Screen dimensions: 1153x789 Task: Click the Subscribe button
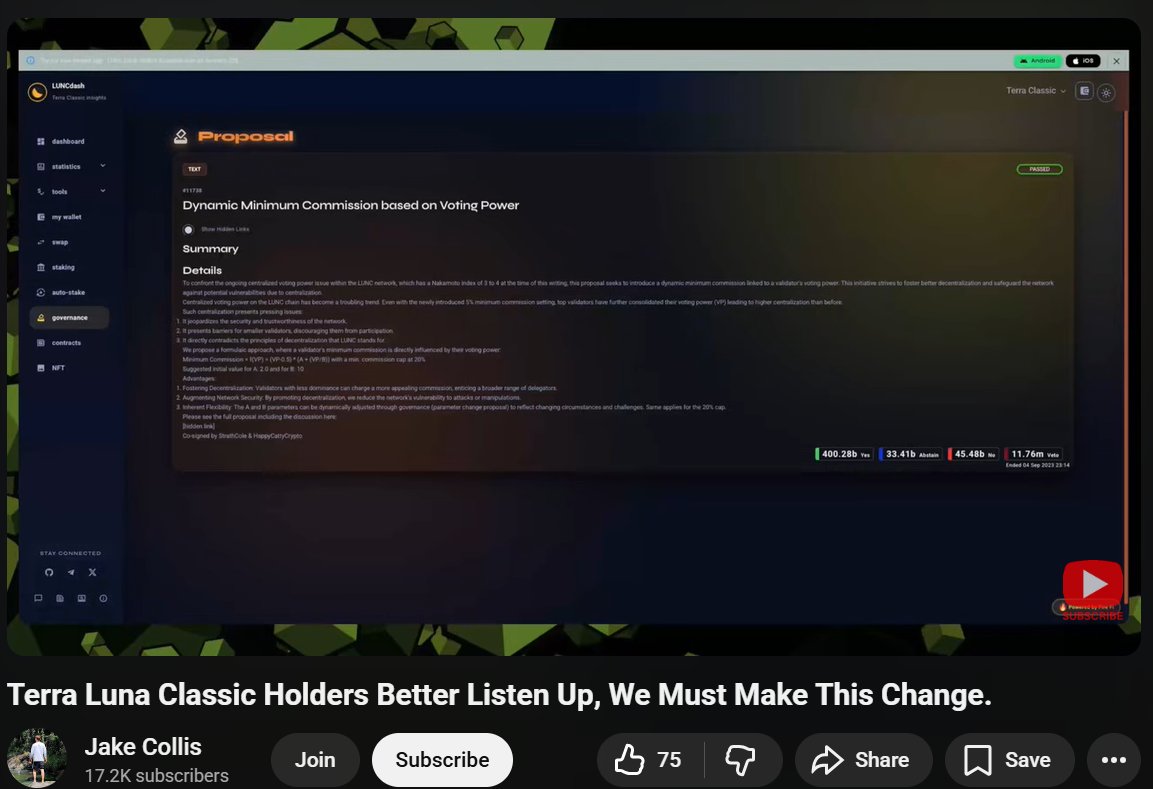coord(442,760)
